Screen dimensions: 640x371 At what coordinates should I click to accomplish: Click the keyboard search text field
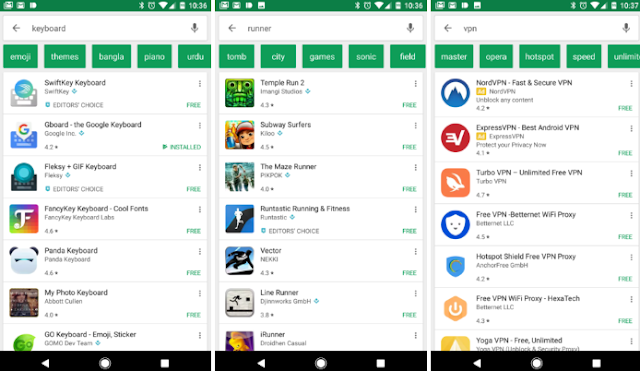tap(106, 28)
